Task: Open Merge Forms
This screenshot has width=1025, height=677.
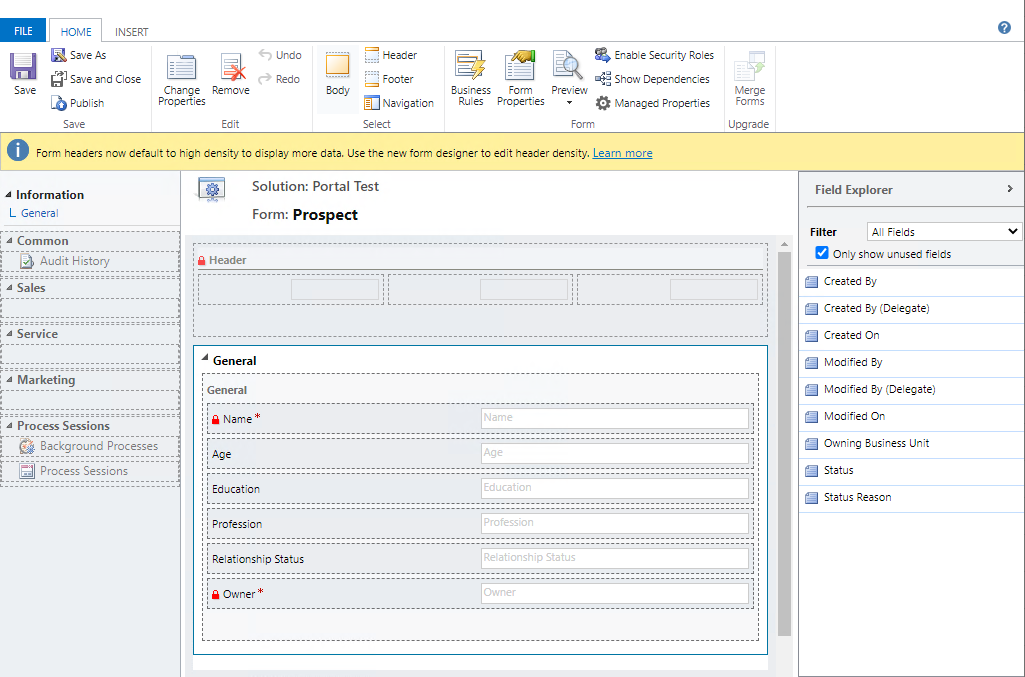Action: click(749, 78)
